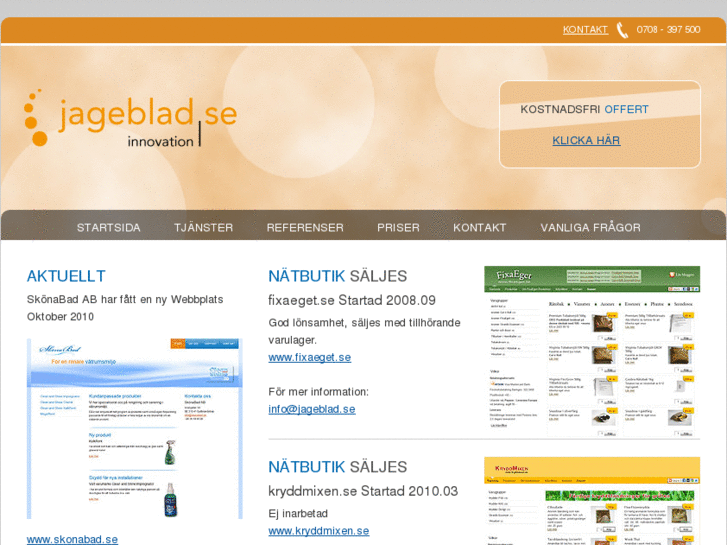Click the phone icon in top bar
This screenshot has height=545, width=727.
[622, 30]
